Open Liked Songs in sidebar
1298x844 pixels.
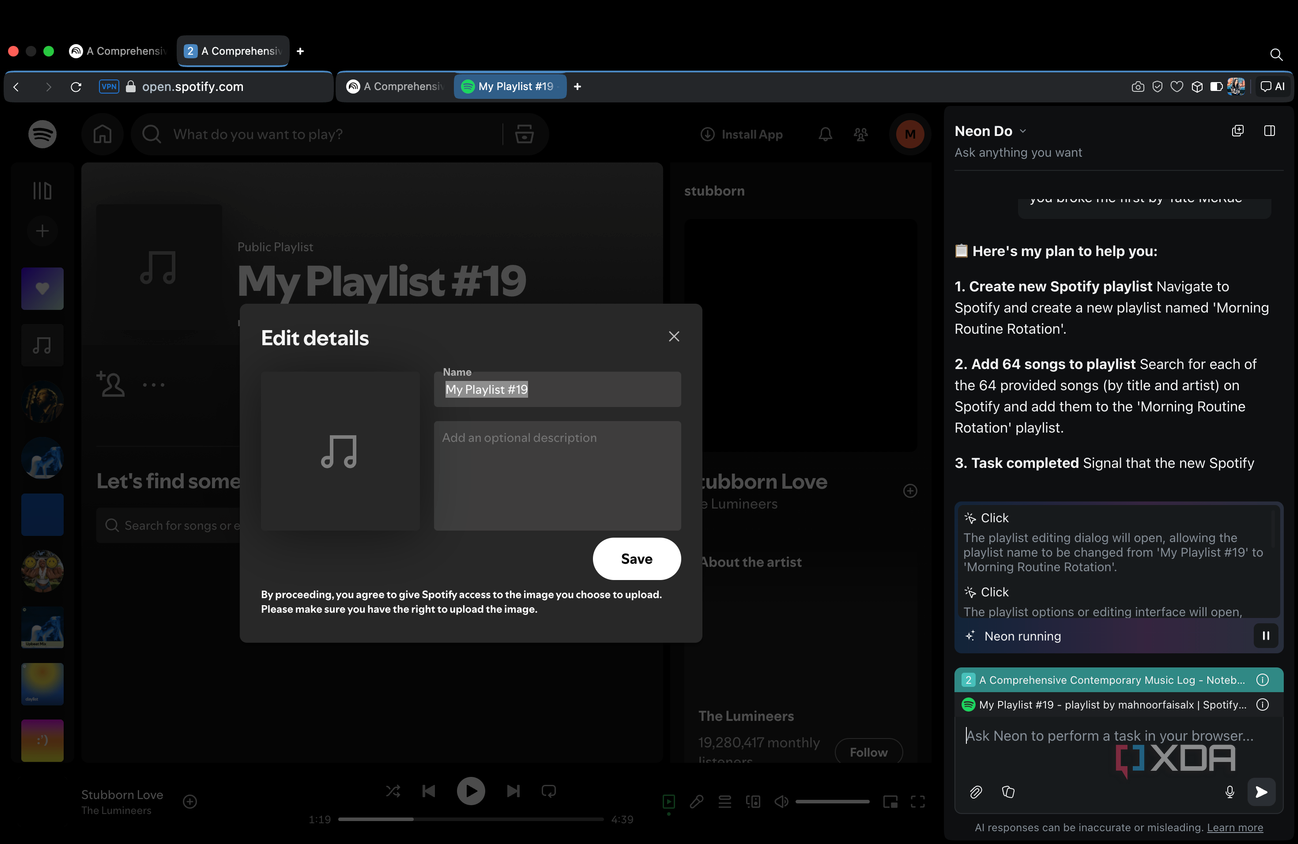[x=42, y=289]
